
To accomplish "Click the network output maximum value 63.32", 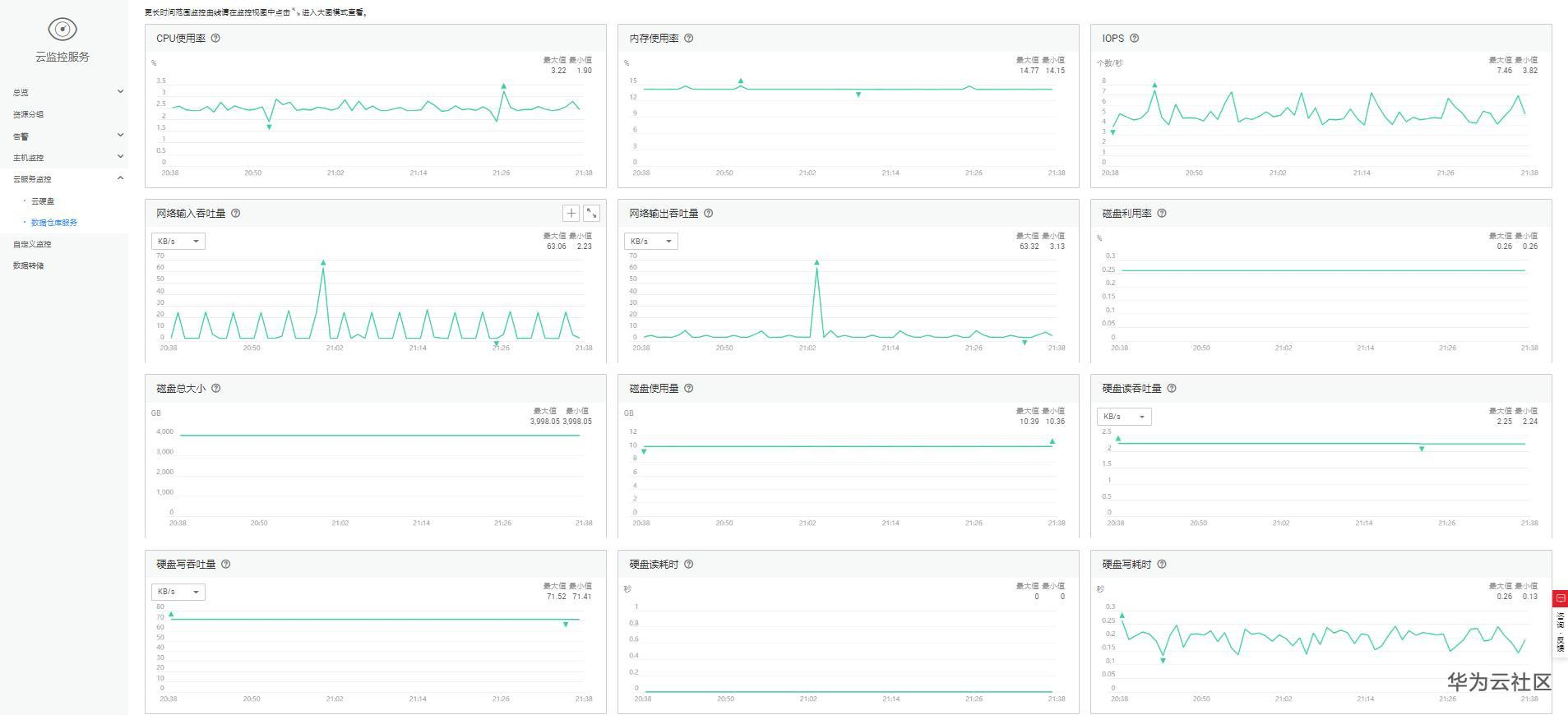I will 1029,247.
